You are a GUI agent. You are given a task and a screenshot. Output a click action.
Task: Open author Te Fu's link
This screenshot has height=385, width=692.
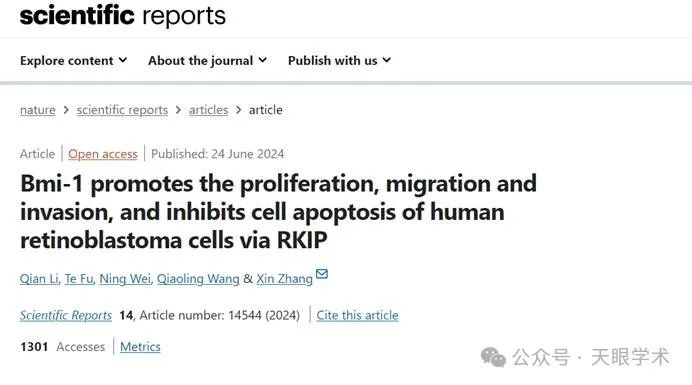(79, 279)
